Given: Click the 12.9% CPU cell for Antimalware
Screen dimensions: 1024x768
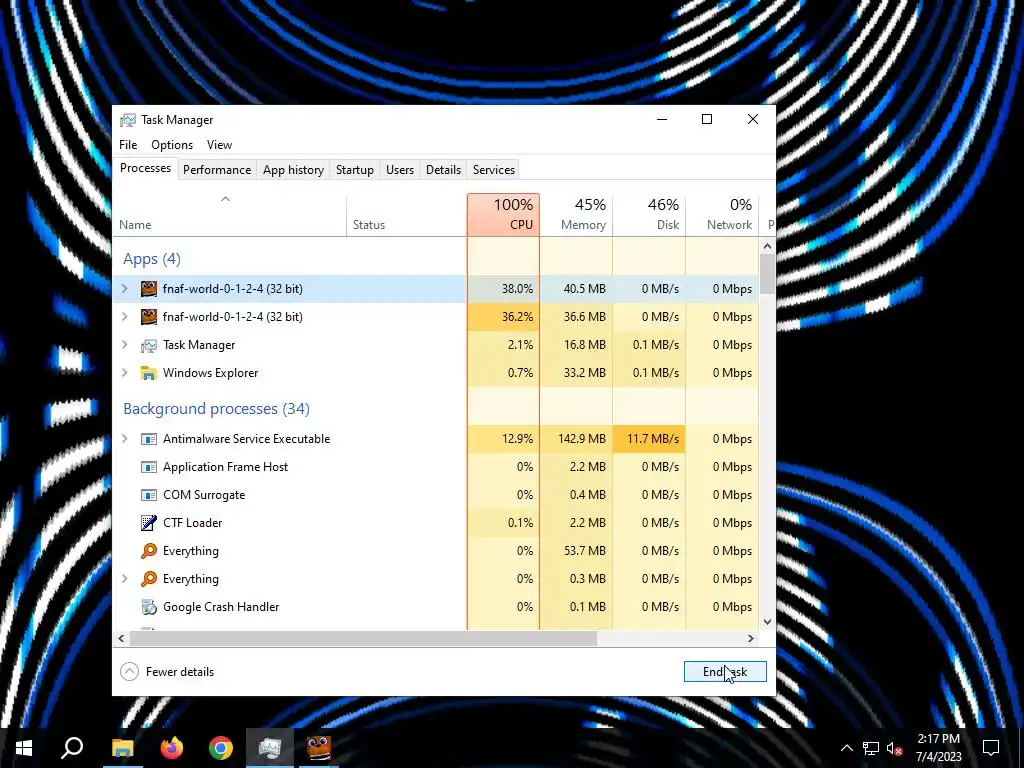Looking at the screenshot, I should pos(504,439).
